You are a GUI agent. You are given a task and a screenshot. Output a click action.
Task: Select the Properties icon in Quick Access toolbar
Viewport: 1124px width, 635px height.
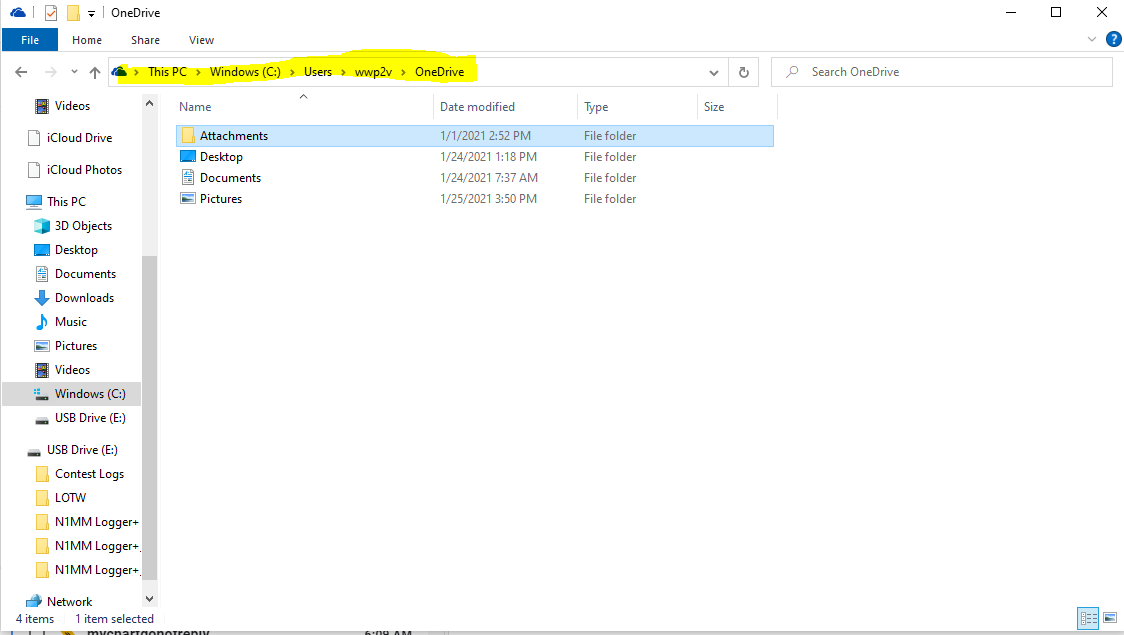[x=50, y=13]
